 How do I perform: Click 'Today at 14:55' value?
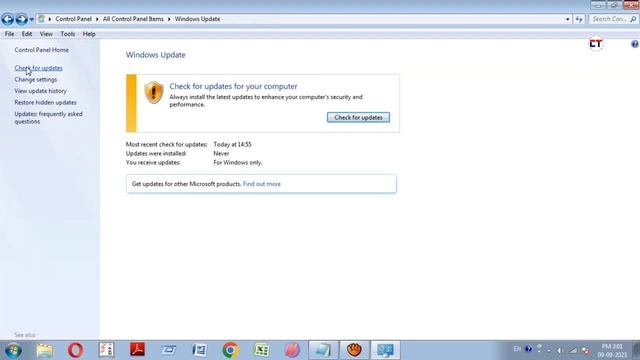[232, 144]
